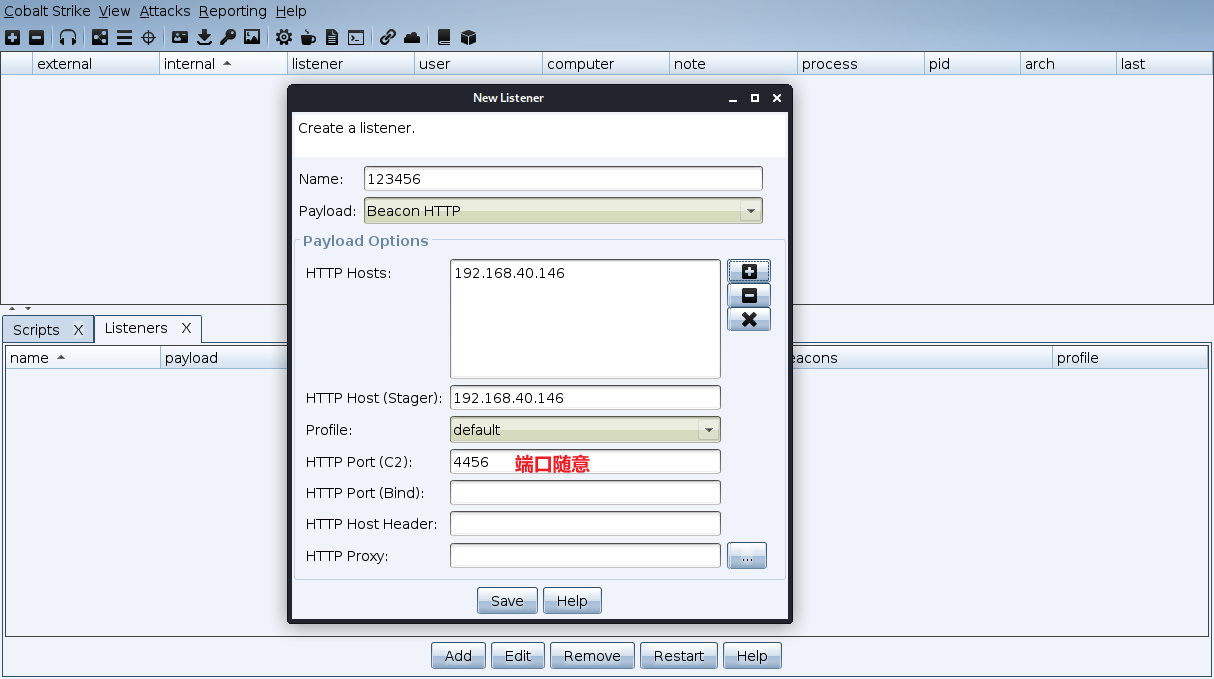Sort listeners by payload column header

224,358
